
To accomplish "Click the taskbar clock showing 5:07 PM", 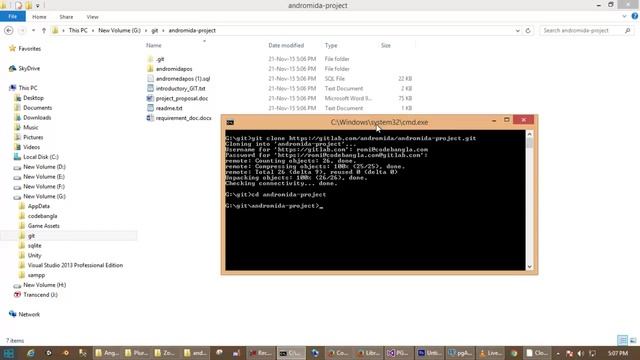I will 618,353.
